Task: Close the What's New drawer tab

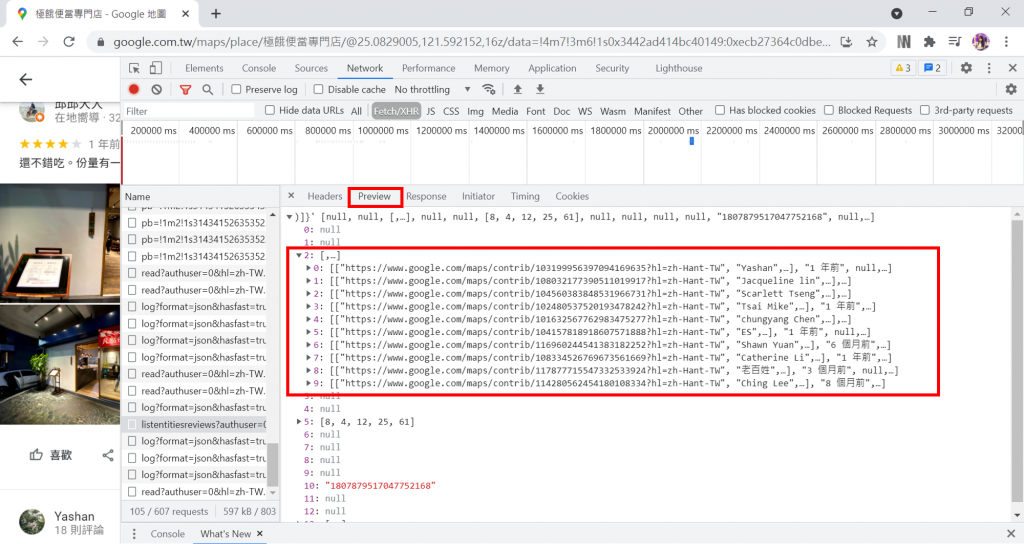Action: 259,534
